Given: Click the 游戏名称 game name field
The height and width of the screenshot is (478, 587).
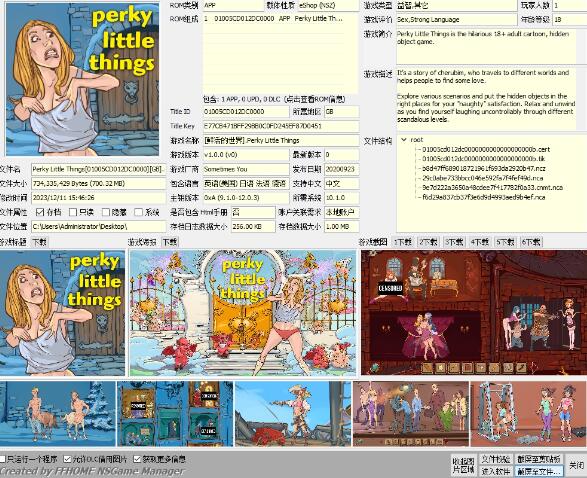Looking at the screenshot, I should point(281,140).
